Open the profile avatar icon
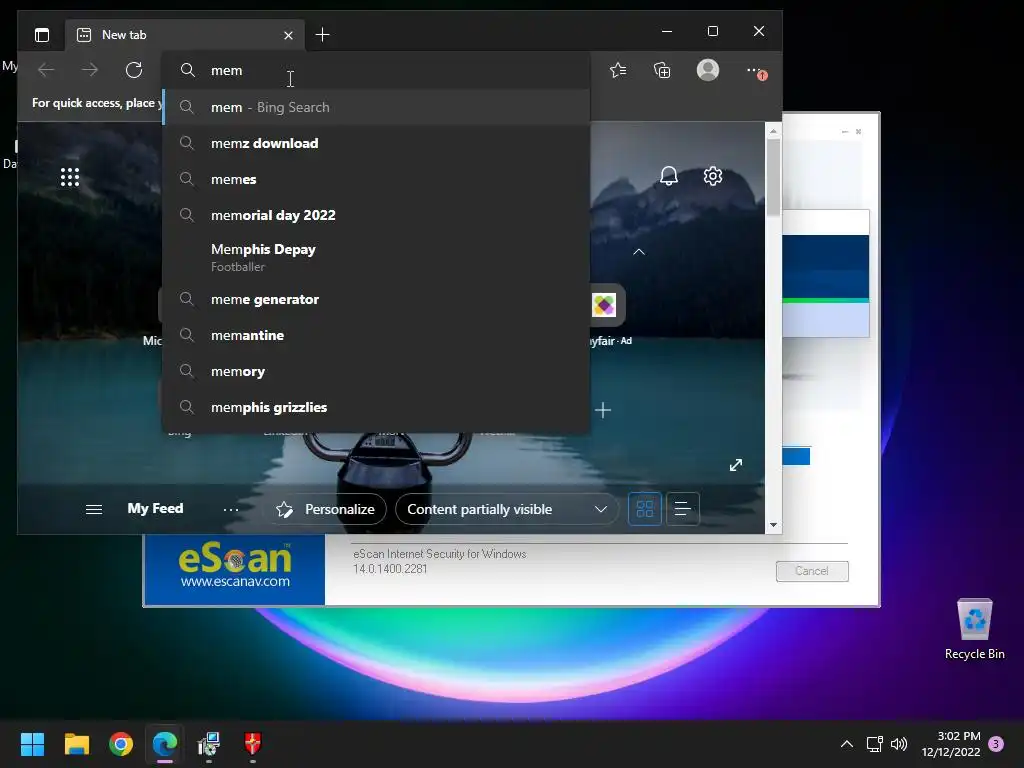This screenshot has height=768, width=1024. pos(708,70)
